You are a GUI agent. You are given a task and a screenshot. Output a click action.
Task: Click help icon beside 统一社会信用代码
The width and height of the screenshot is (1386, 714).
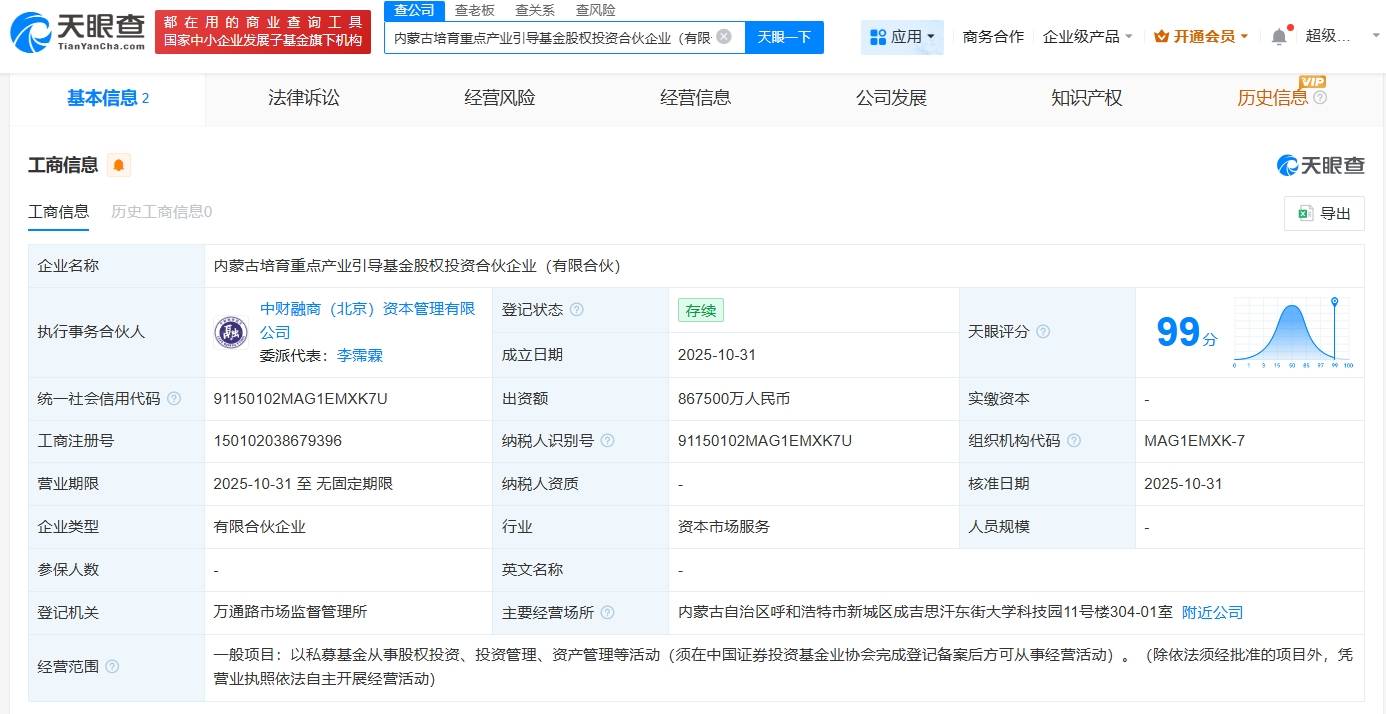(x=174, y=399)
